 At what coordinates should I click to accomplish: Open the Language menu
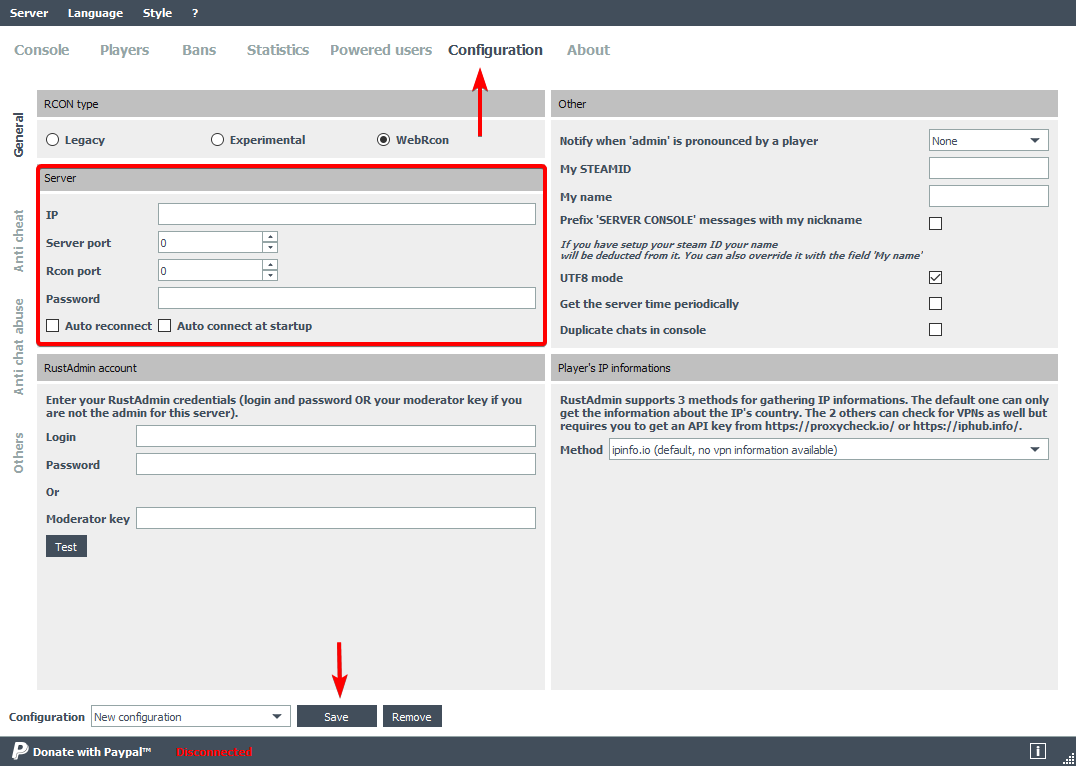95,13
